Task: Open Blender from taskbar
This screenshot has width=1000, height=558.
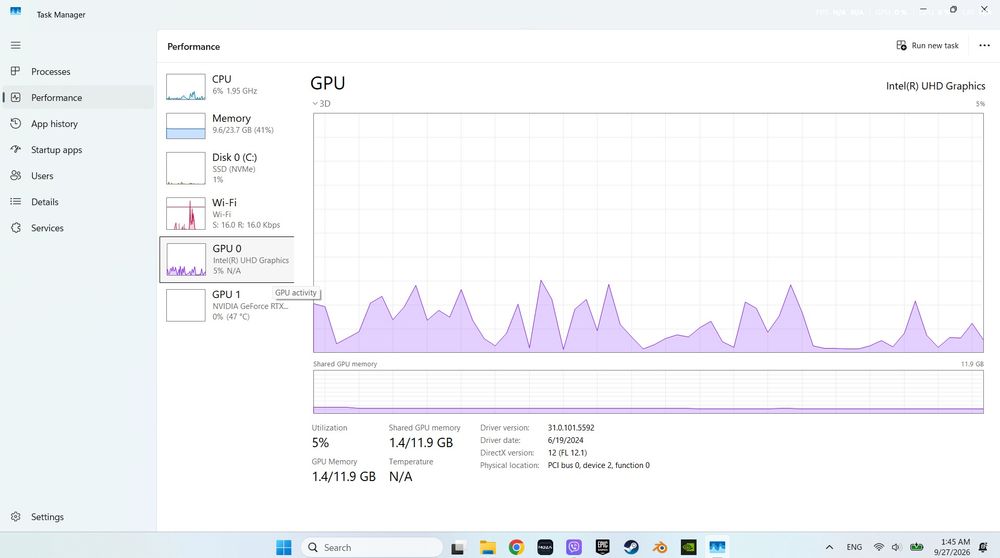Action: click(660, 547)
